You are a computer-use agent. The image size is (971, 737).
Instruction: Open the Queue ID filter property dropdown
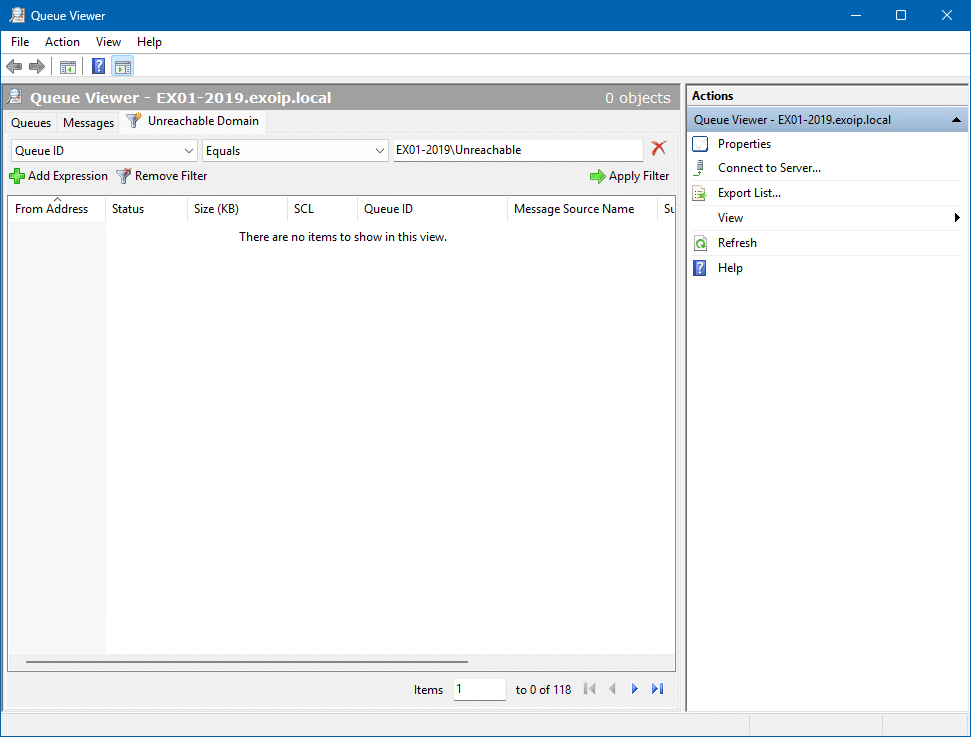coord(104,150)
